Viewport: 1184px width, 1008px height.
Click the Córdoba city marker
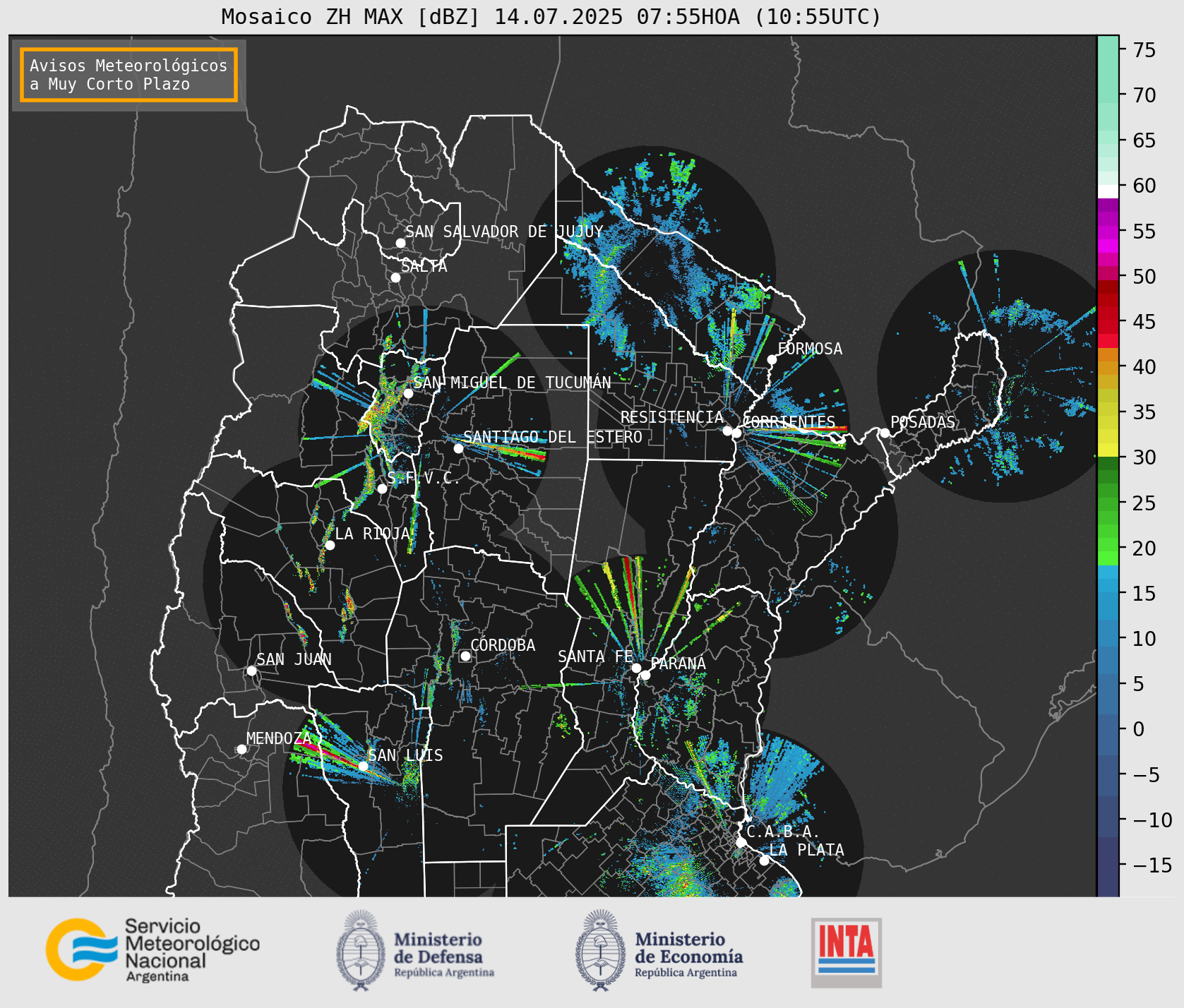[465, 656]
